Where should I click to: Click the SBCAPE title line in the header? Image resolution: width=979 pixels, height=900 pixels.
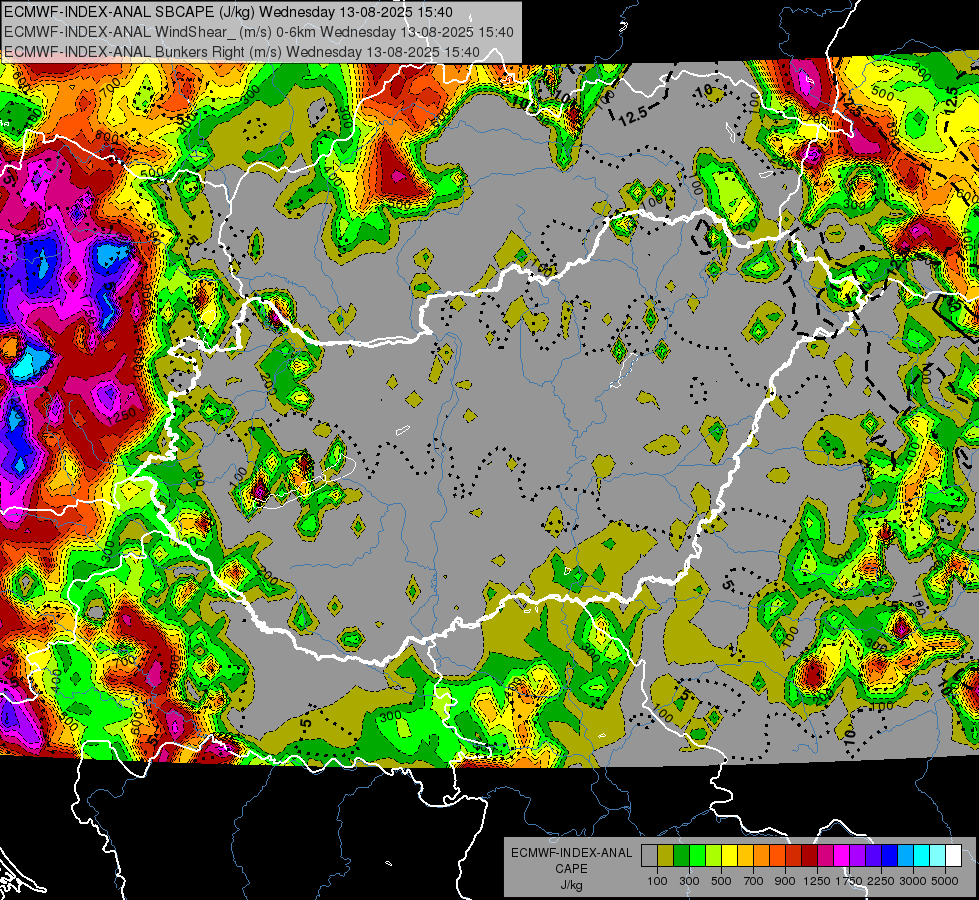228,12
